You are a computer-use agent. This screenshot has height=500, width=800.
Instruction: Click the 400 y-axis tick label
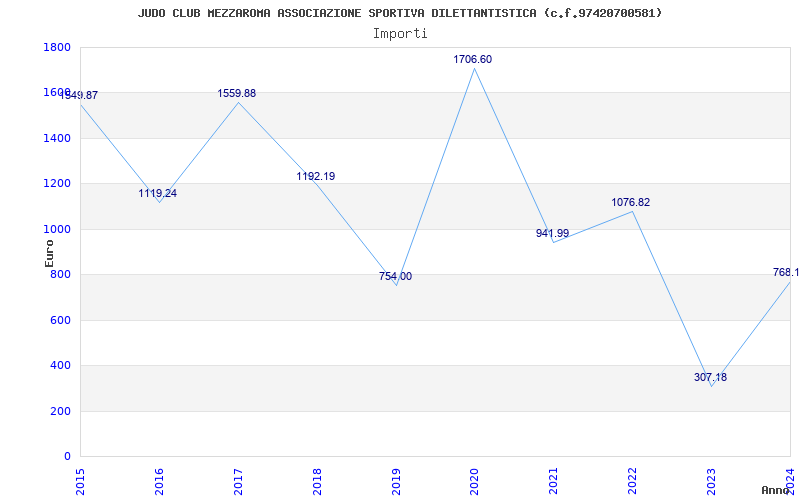coord(60,365)
